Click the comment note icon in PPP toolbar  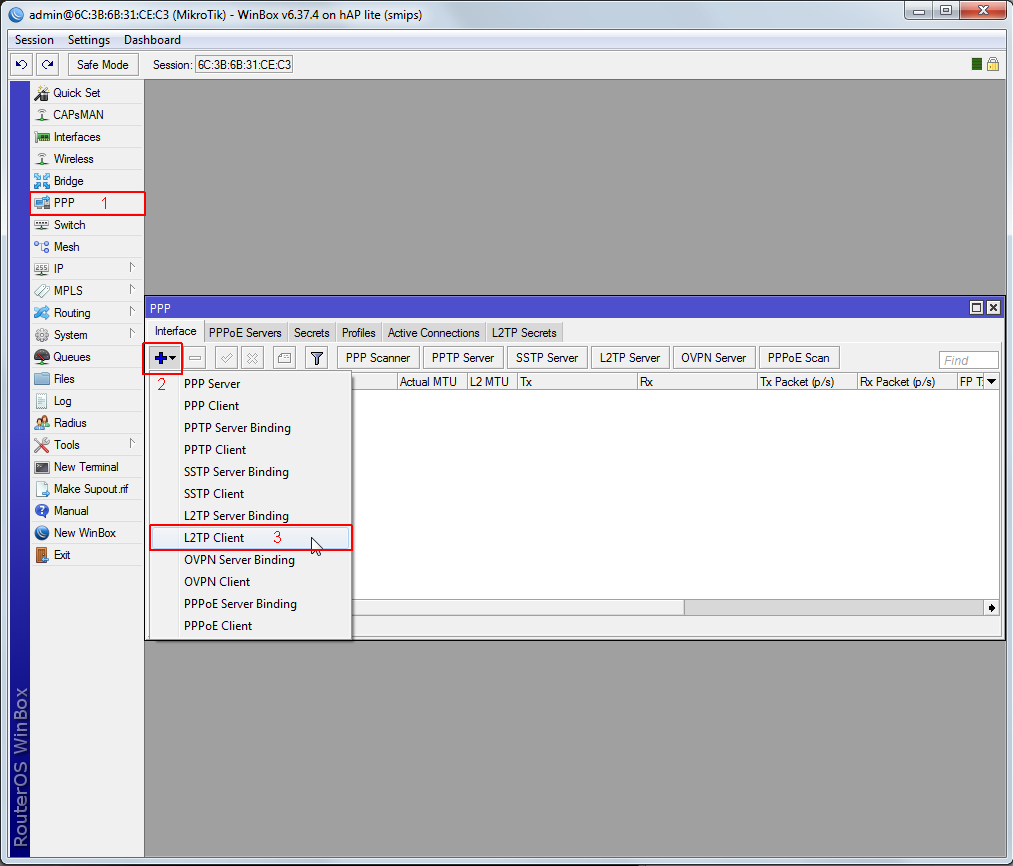point(284,358)
